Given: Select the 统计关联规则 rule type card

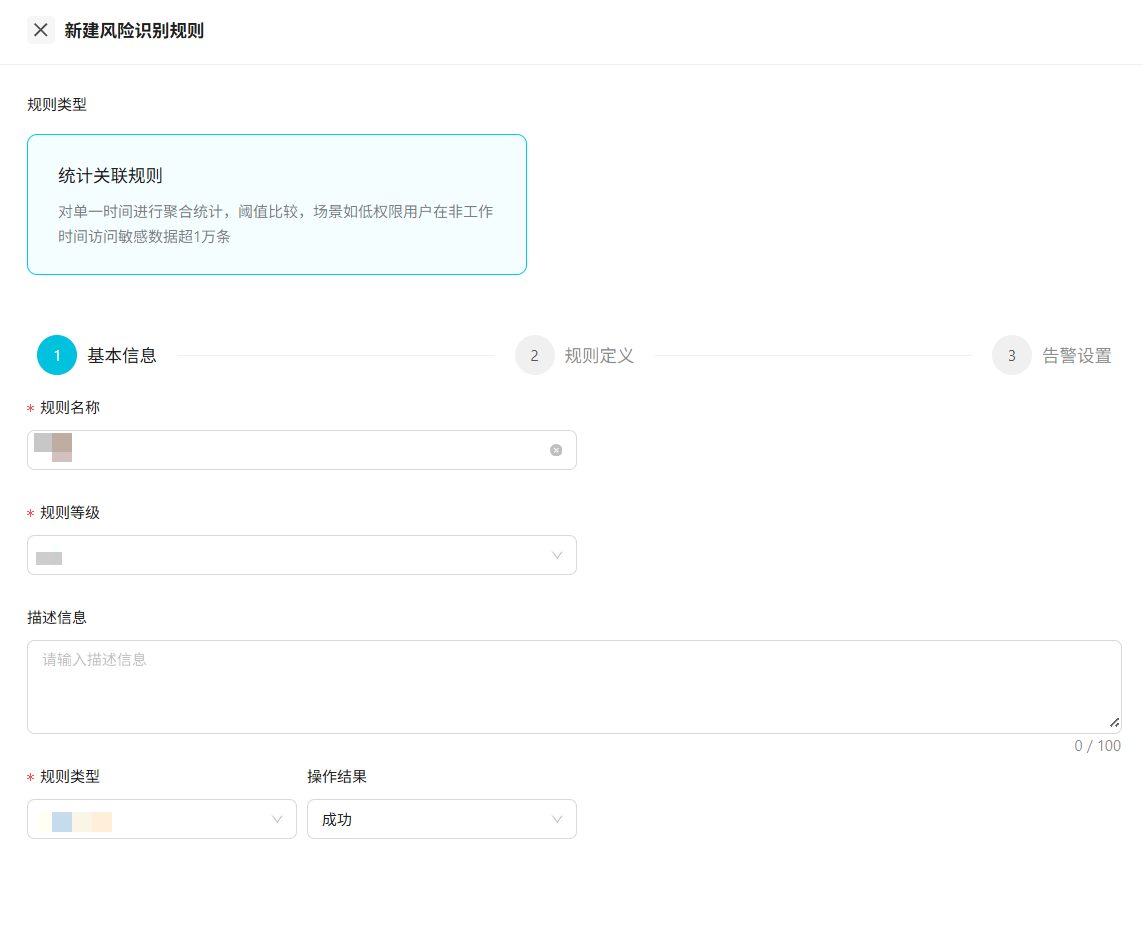Looking at the screenshot, I should click(x=277, y=204).
